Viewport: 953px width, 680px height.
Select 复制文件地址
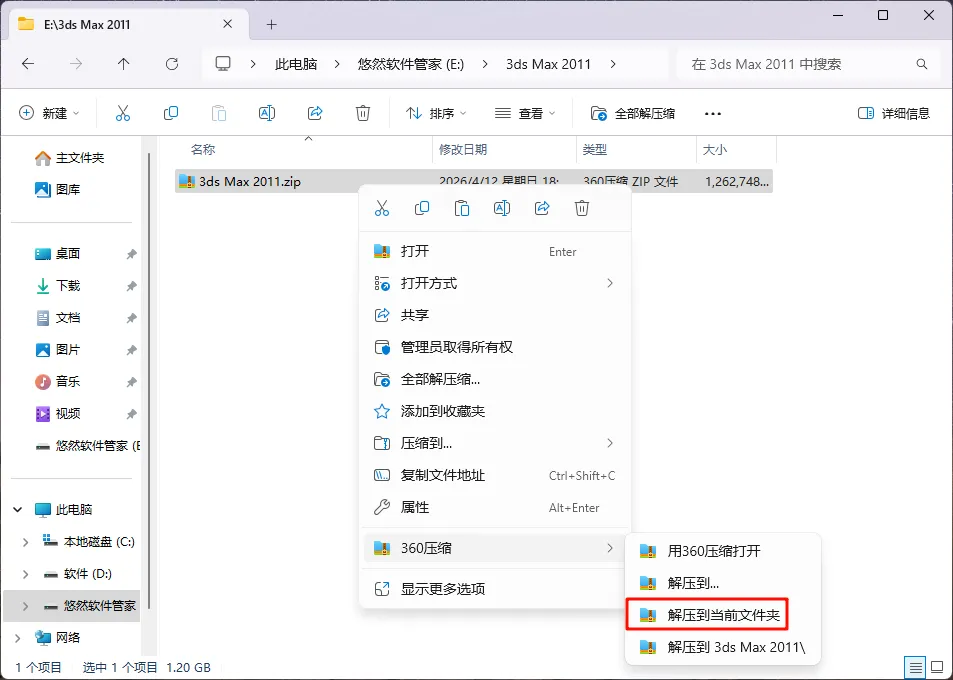pos(495,475)
